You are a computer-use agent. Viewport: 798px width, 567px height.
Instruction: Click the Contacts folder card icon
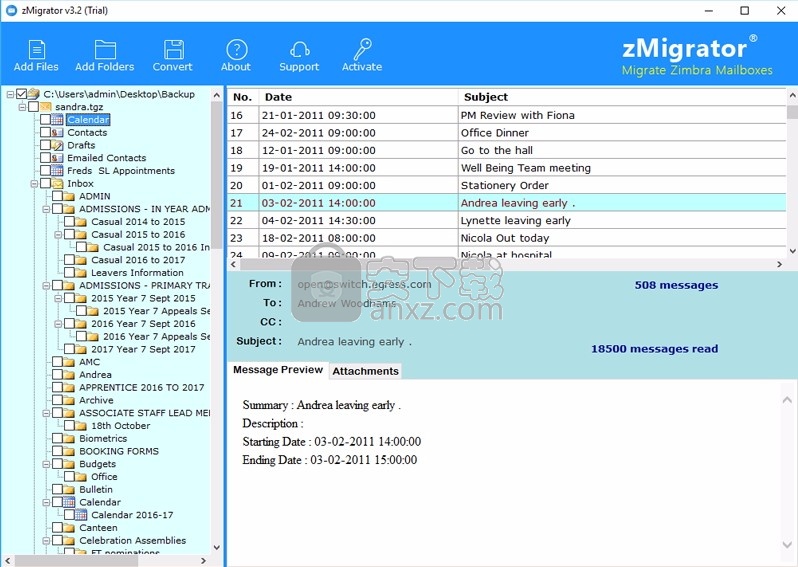pos(58,132)
